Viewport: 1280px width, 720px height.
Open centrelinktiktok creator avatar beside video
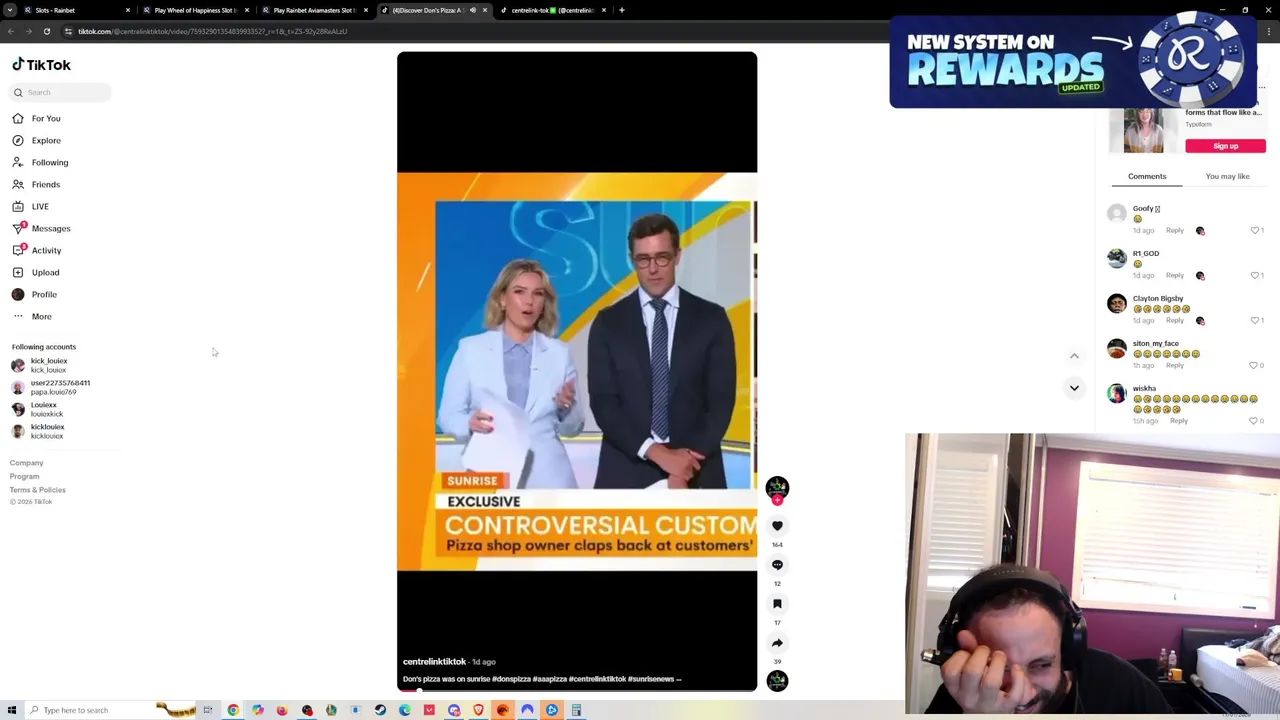point(777,487)
